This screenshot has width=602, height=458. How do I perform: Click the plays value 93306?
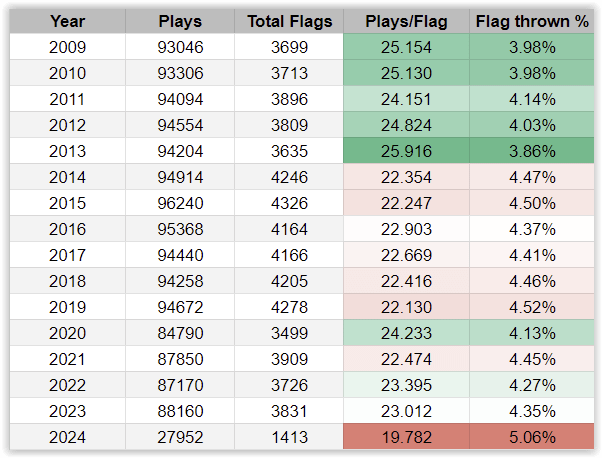(x=180, y=73)
